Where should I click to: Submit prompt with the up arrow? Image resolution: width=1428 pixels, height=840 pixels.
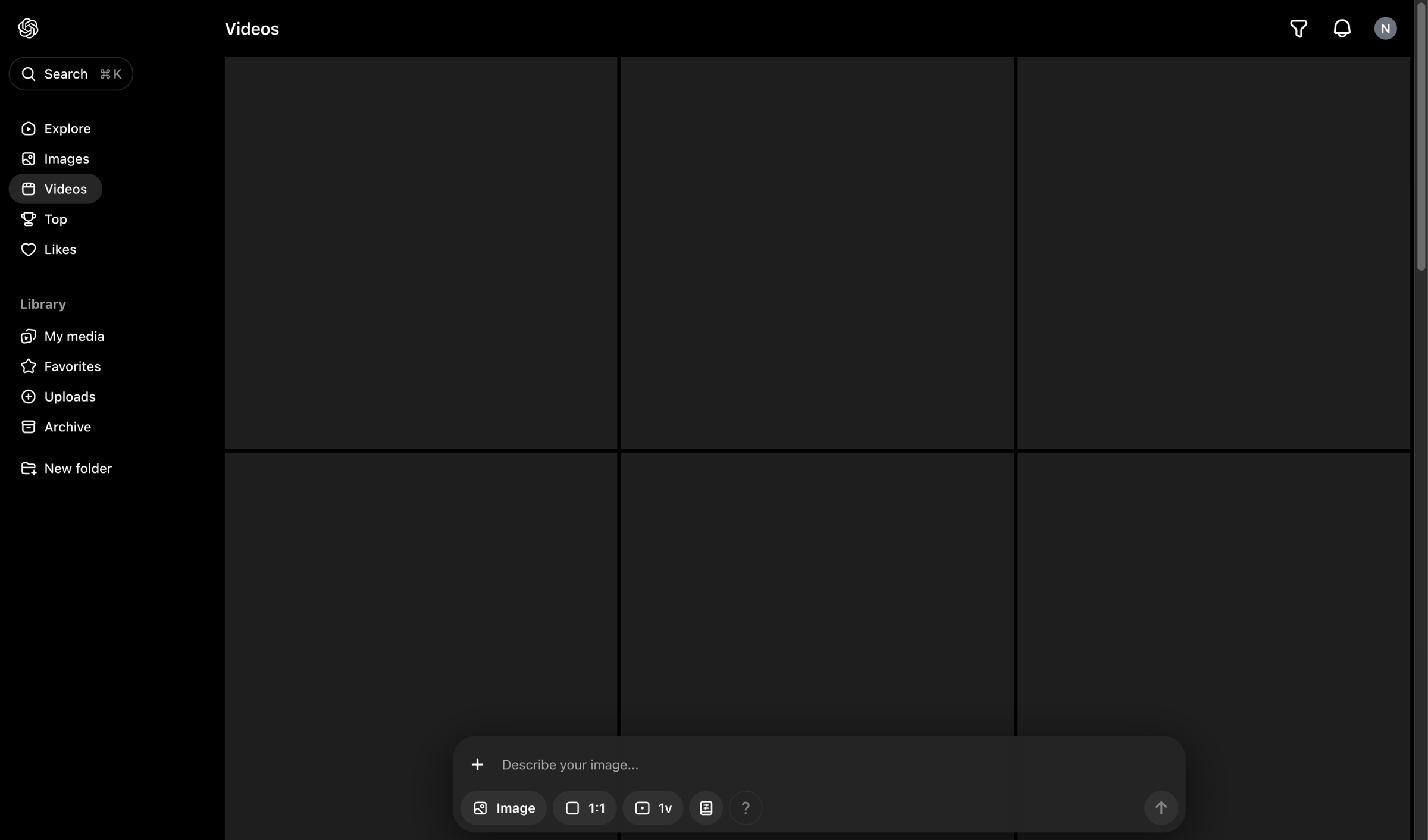[1160, 808]
